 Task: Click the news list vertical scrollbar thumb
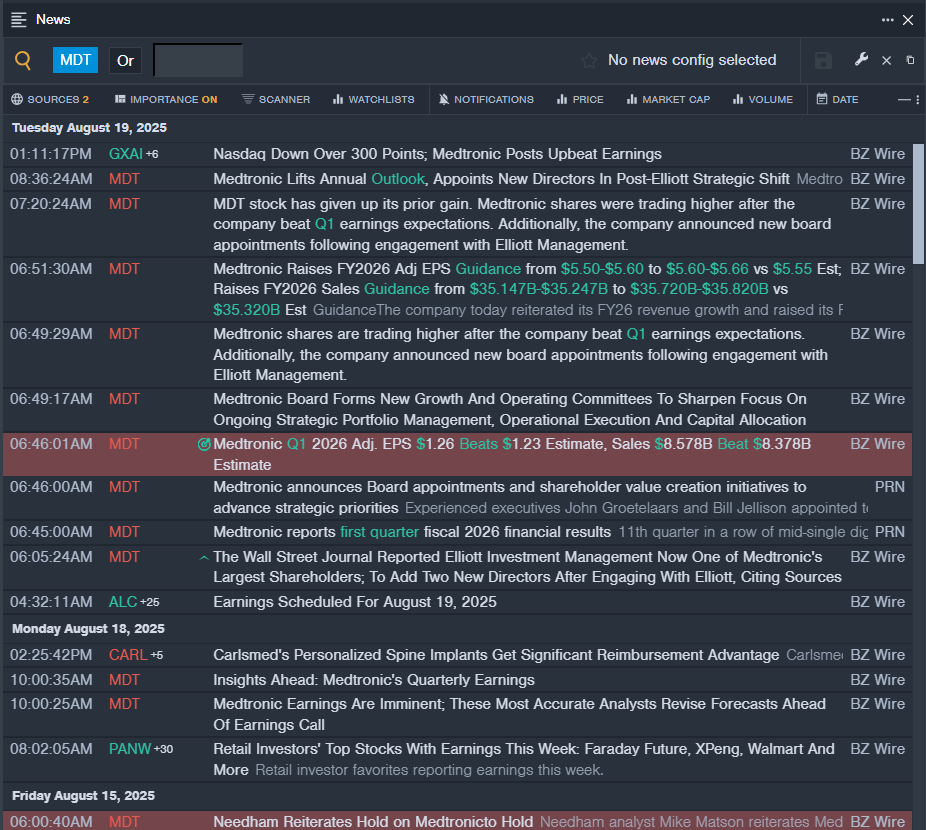[918, 204]
